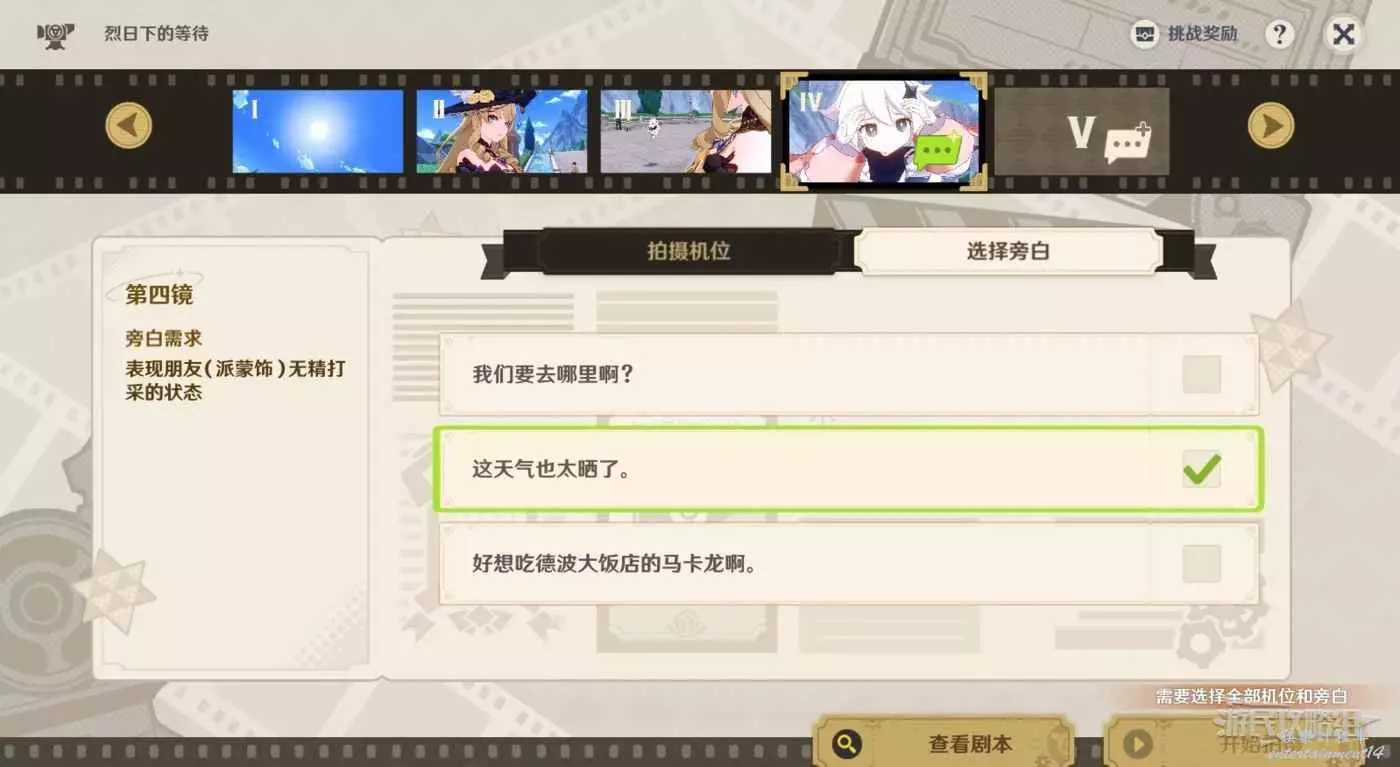Open the question mark help icon
The width and height of the screenshot is (1400, 767).
point(1279,35)
